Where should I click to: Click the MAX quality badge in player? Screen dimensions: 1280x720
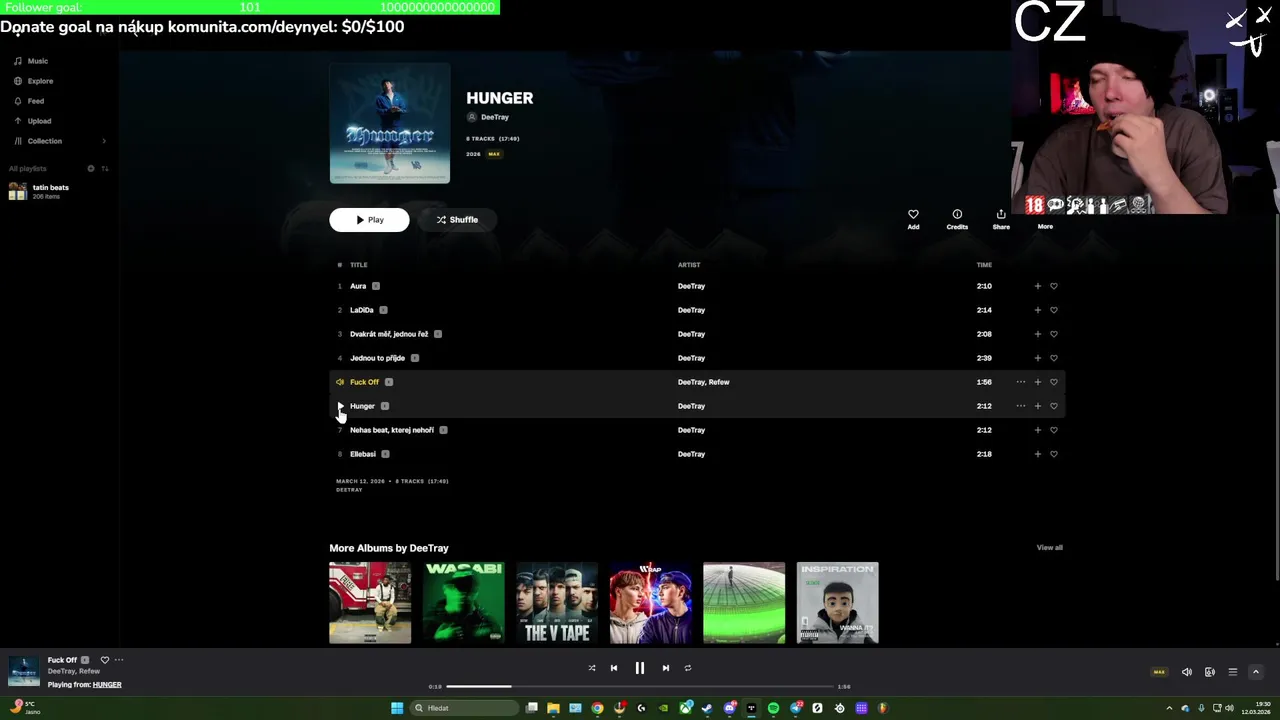pyautogui.click(x=1159, y=672)
